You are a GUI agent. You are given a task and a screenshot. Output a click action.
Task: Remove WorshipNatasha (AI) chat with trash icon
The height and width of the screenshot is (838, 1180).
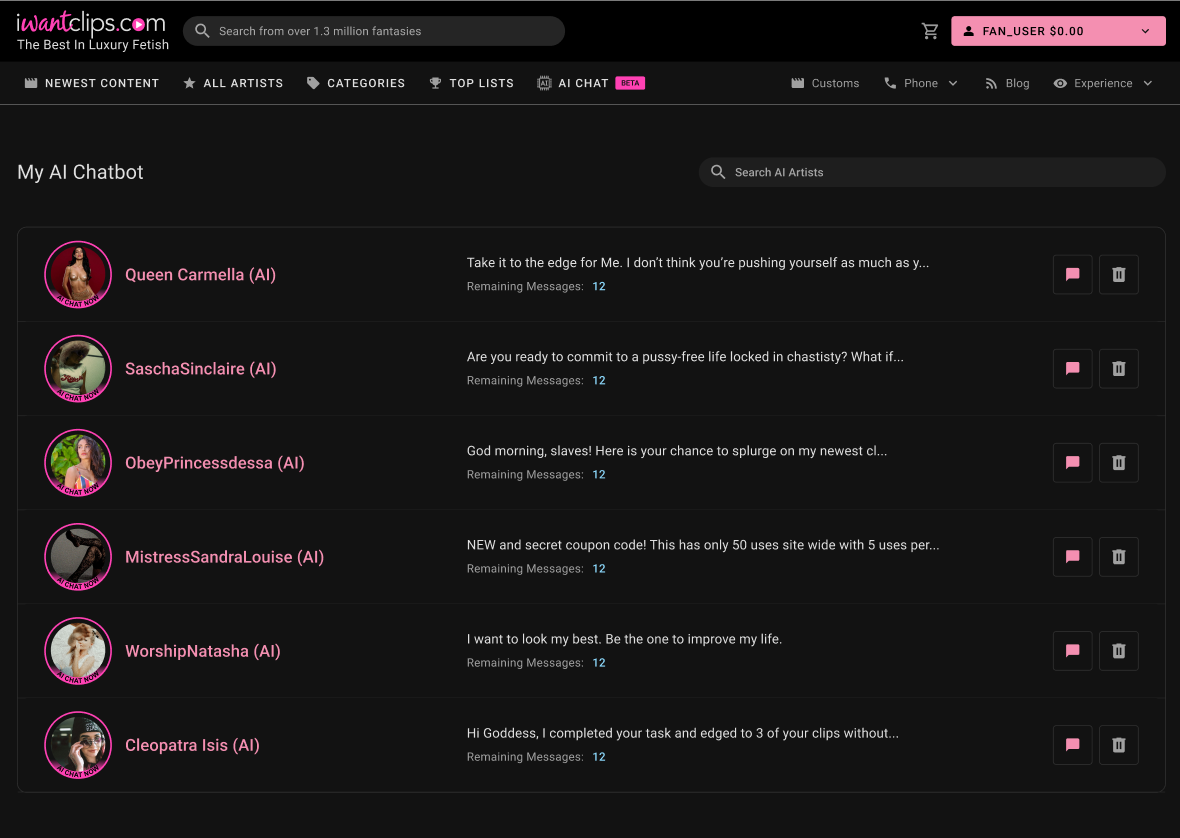pyautogui.click(x=1118, y=651)
